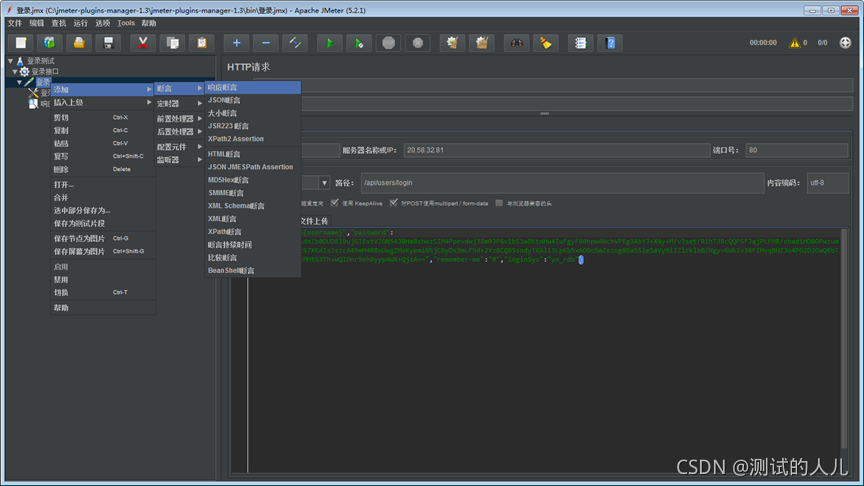Collapse the 登录接口 tree node arrow
The image size is (864, 486).
pos(15,72)
